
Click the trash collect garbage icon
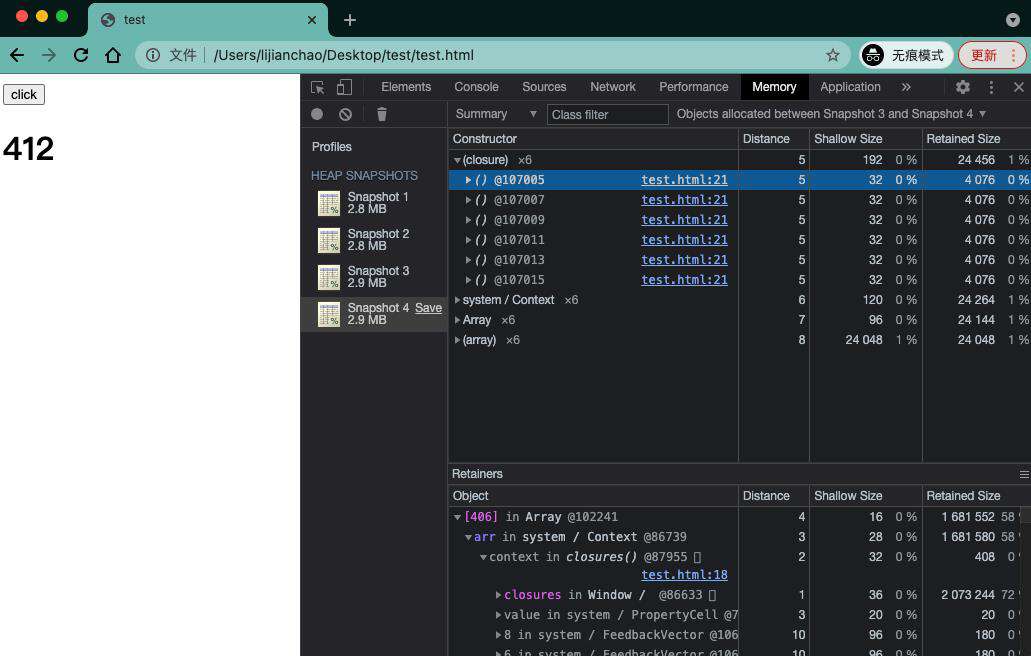(x=381, y=114)
